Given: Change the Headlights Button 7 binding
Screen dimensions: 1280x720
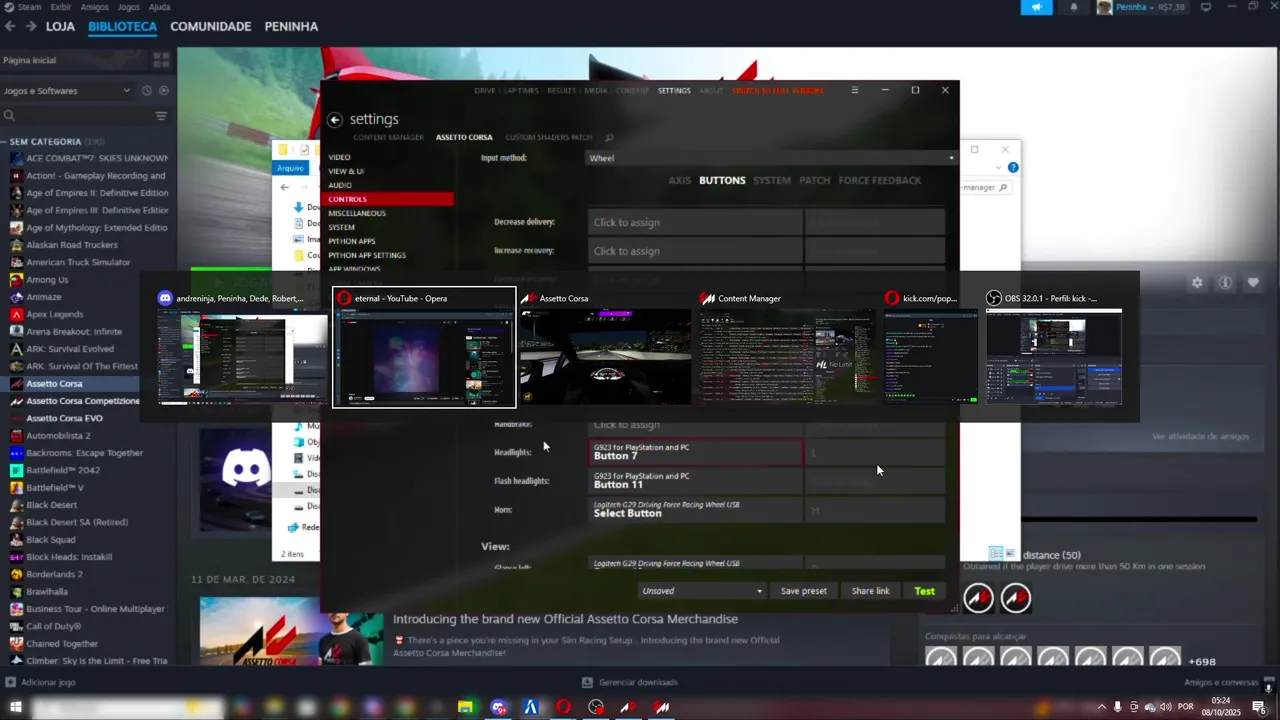Looking at the screenshot, I should pyautogui.click(x=695, y=452).
